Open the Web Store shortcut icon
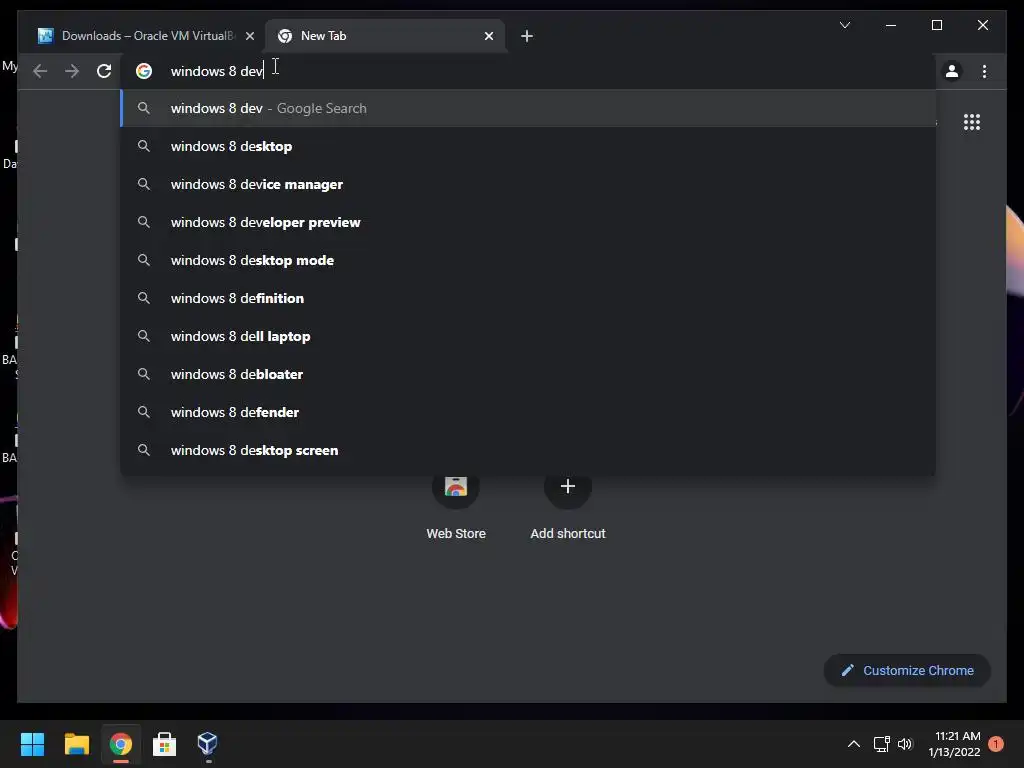The width and height of the screenshot is (1024, 768). [456, 486]
